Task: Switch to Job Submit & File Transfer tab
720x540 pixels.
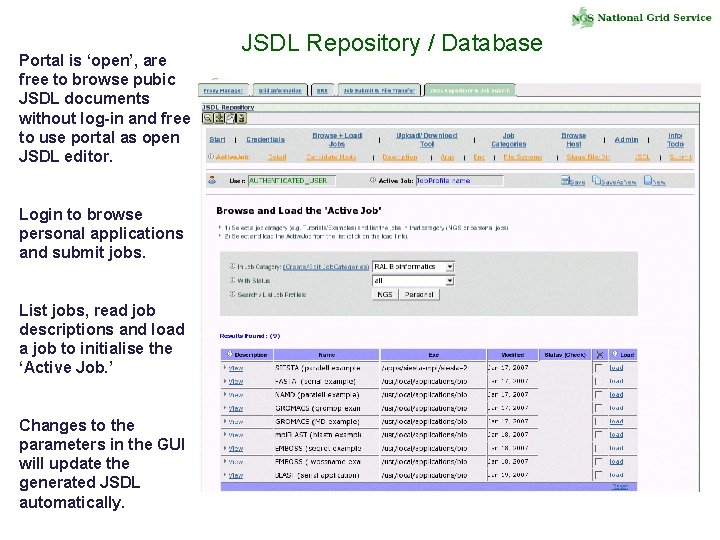Action: tap(379, 90)
